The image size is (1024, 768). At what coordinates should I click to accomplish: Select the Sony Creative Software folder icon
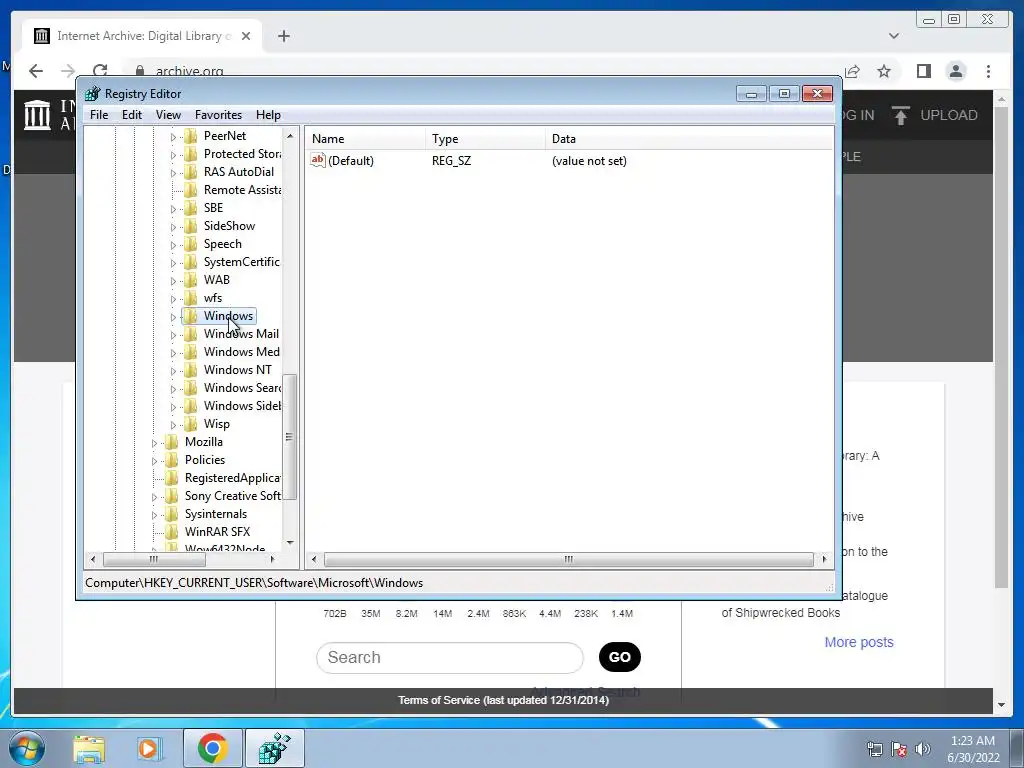pyautogui.click(x=172, y=496)
